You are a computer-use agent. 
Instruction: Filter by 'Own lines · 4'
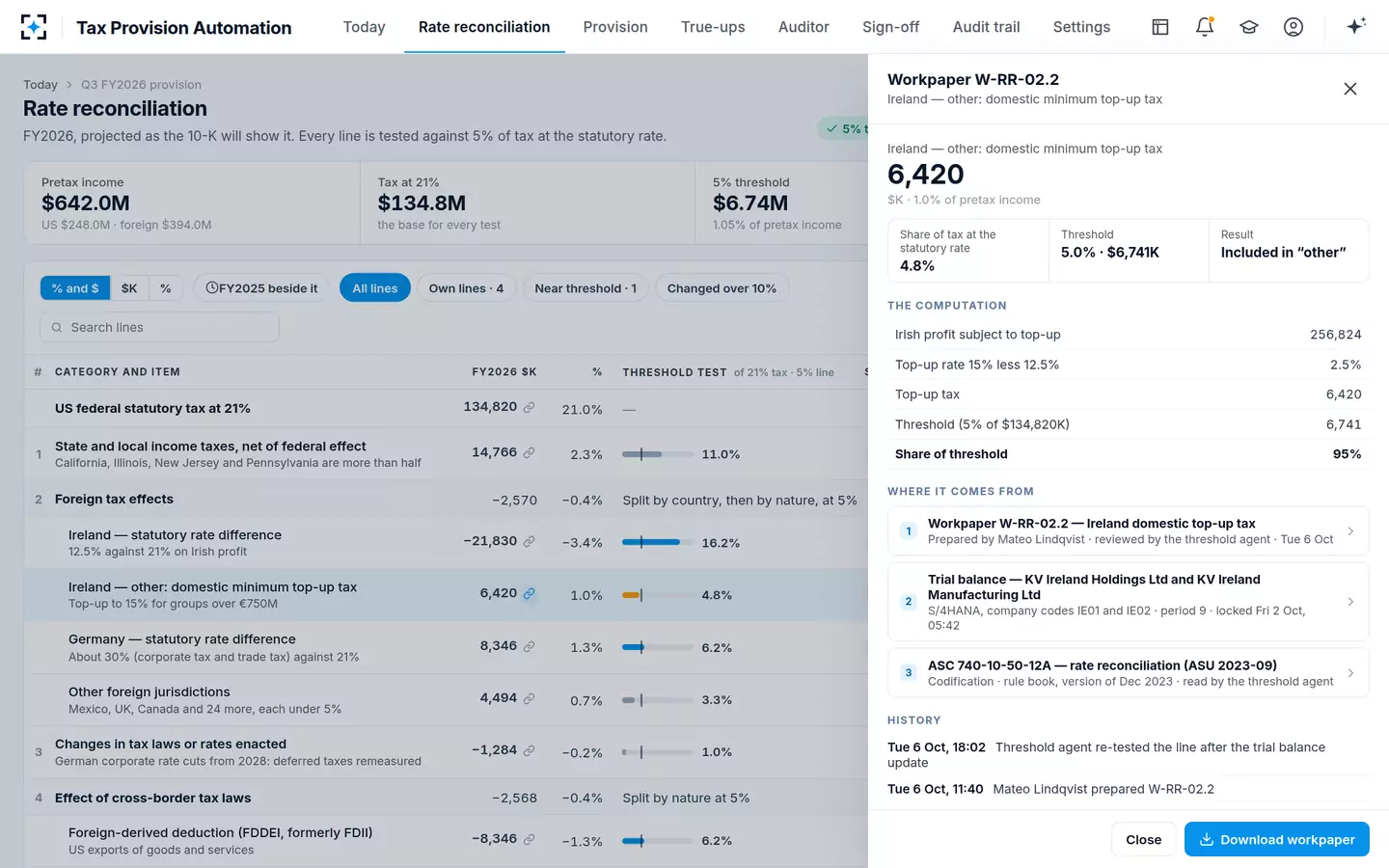tap(466, 288)
